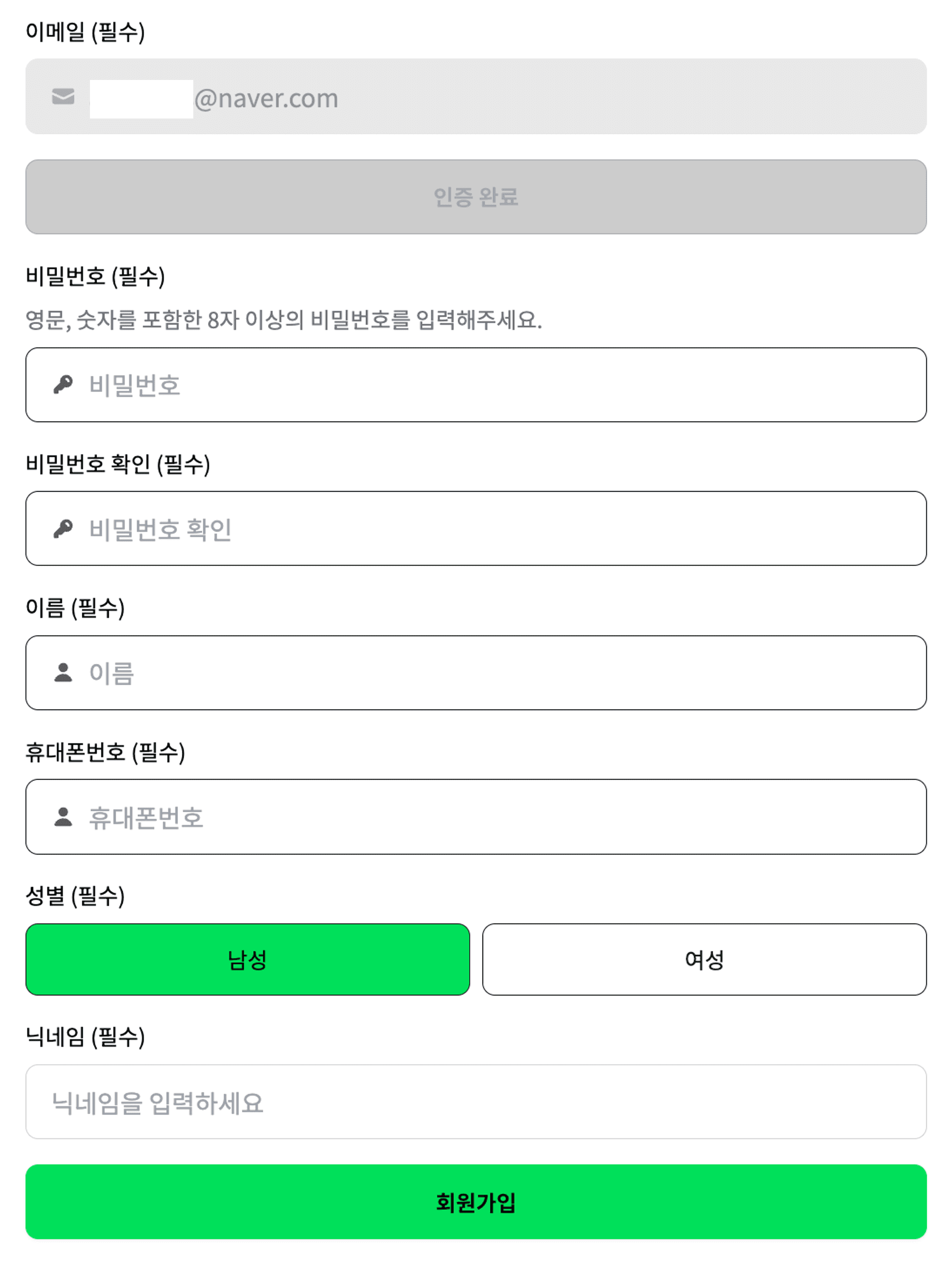952x1265 pixels.
Task: Select 여성 as the gender
Action: tap(704, 959)
